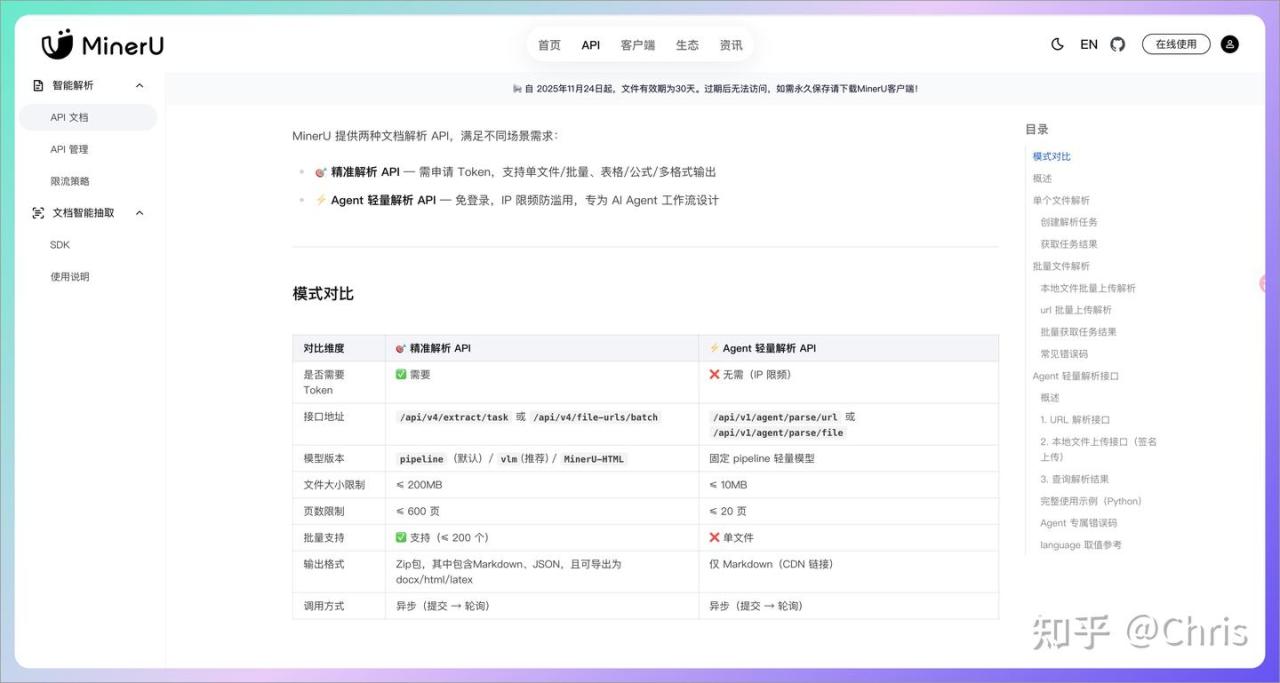Open the 首页 nav tab
This screenshot has height=683, width=1280.
point(549,45)
